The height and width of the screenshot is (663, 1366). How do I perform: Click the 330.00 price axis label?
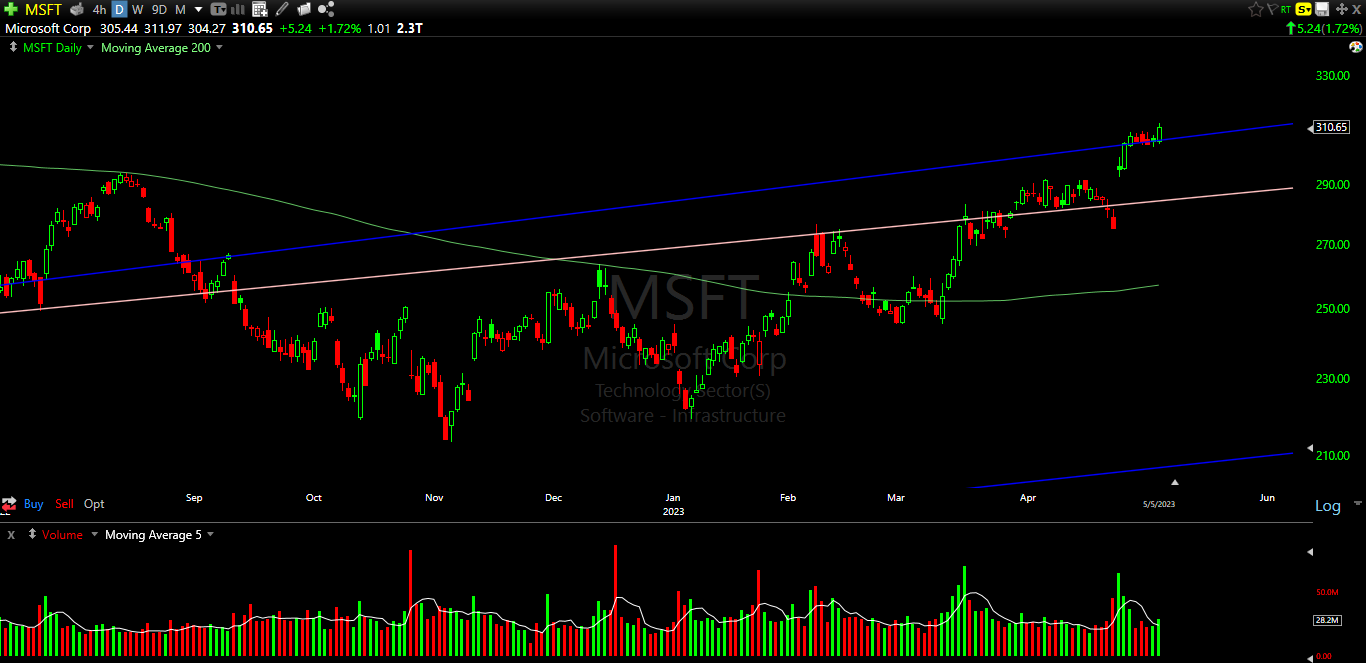pos(1333,76)
